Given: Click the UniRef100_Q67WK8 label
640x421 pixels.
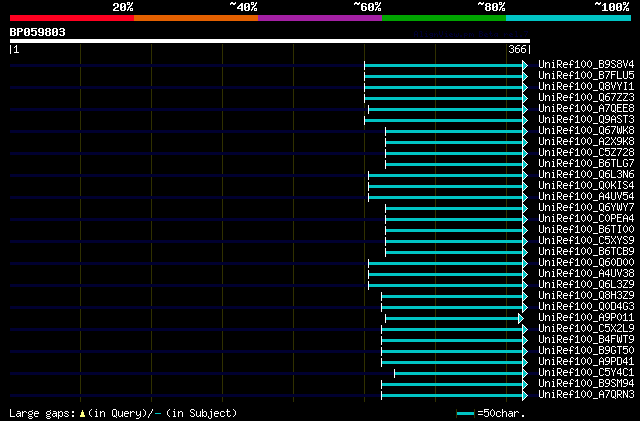Looking at the screenshot, I should [x=586, y=131].
